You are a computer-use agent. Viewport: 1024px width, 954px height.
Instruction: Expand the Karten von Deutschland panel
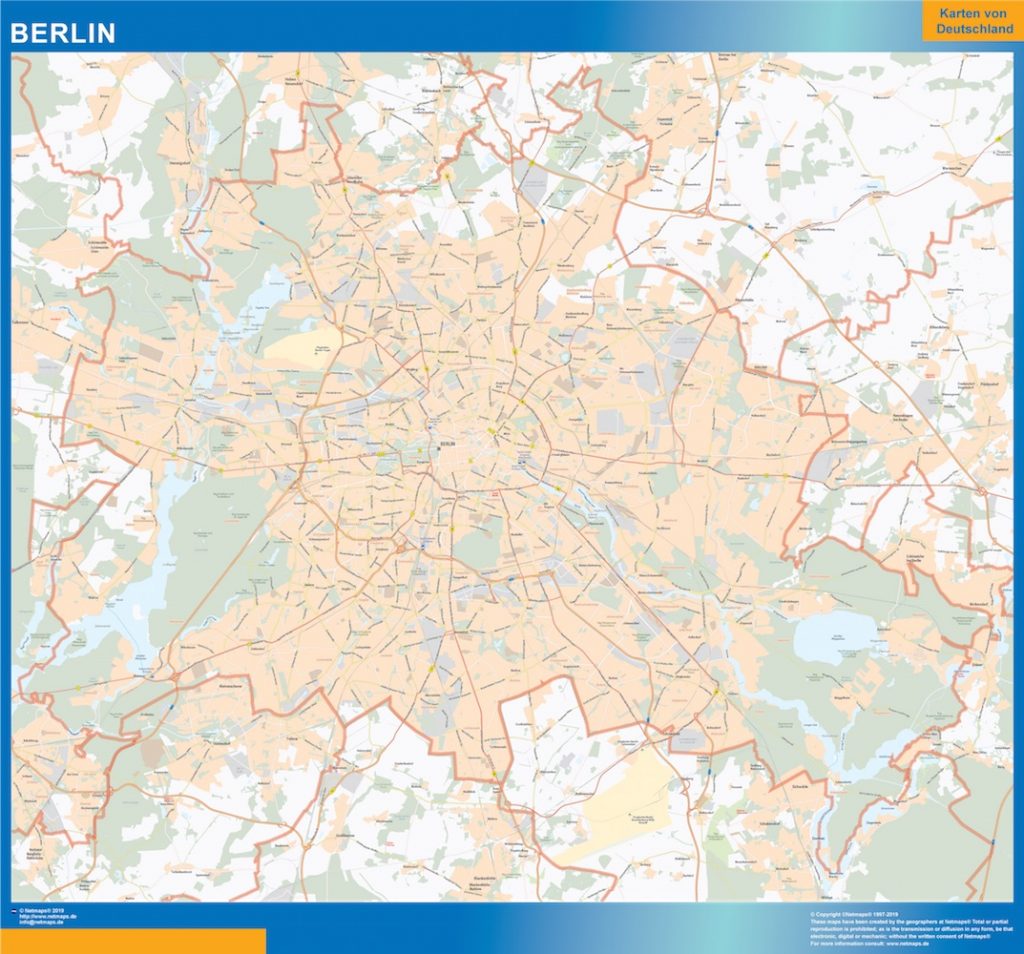coord(973,22)
